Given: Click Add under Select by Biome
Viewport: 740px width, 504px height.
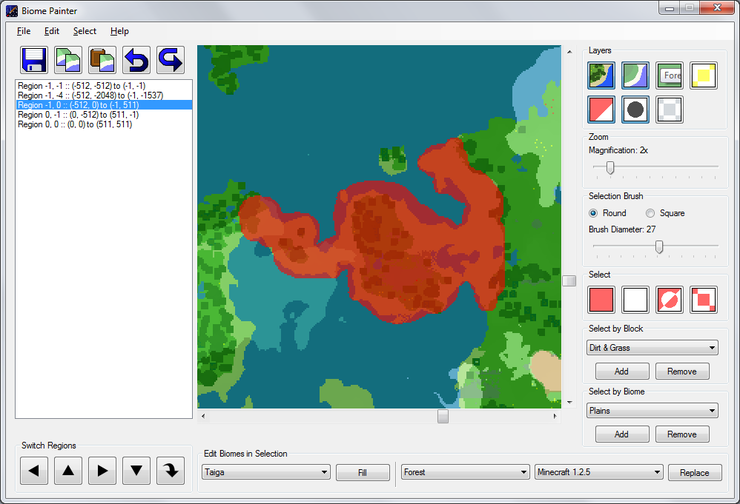Looking at the screenshot, I should click(622, 434).
